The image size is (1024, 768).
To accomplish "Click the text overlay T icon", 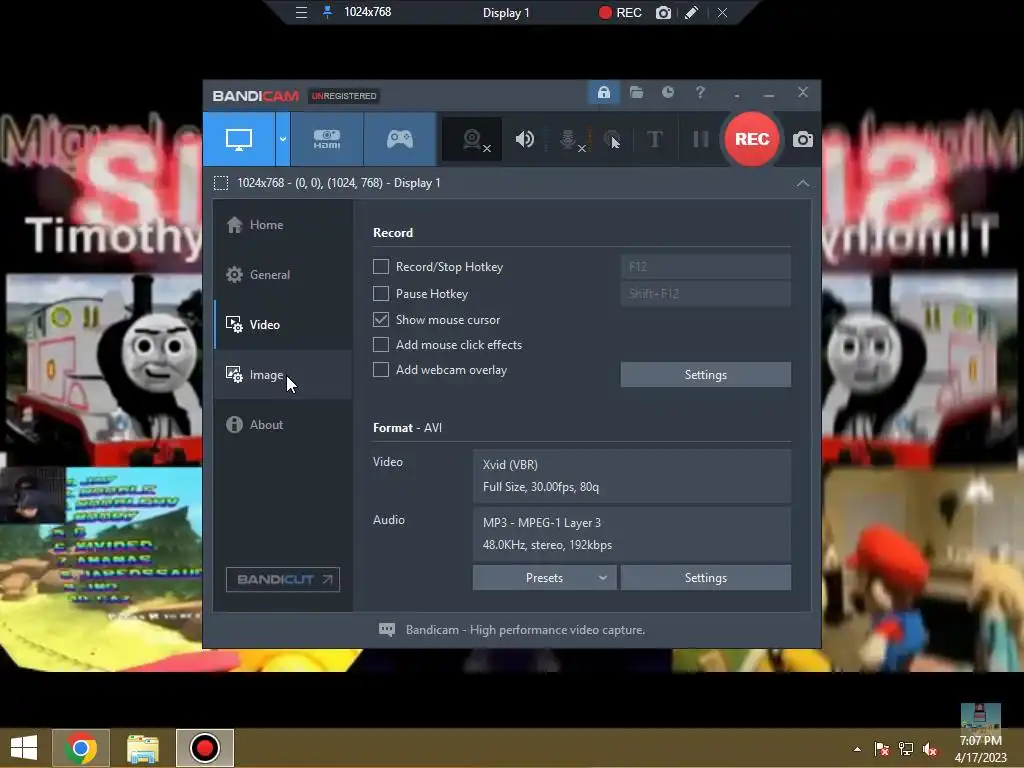I will 654,139.
